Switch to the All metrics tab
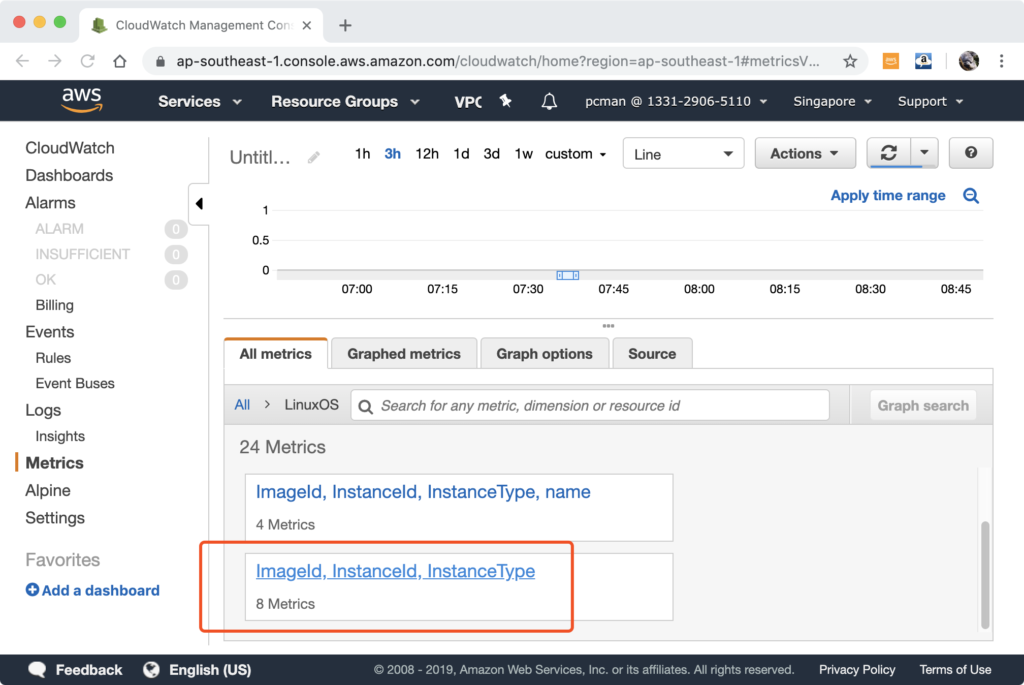This screenshot has height=685, width=1024. pos(276,353)
